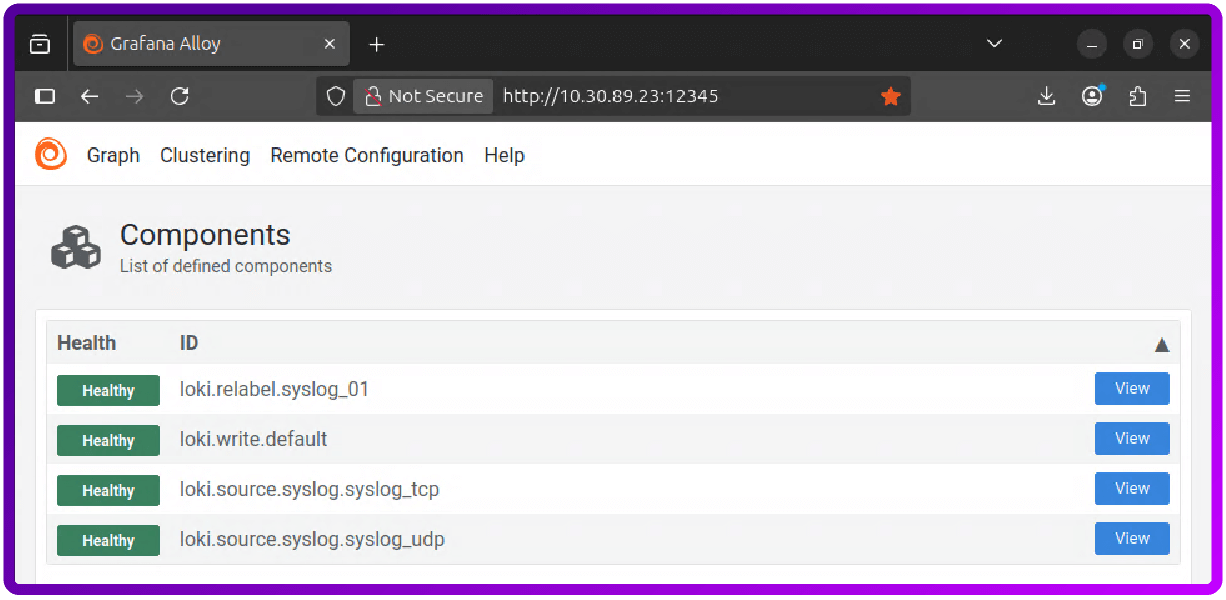The width and height of the screenshot is (1226, 600).
Task: Open the Downloads icon in the toolbar
Action: (1046, 96)
